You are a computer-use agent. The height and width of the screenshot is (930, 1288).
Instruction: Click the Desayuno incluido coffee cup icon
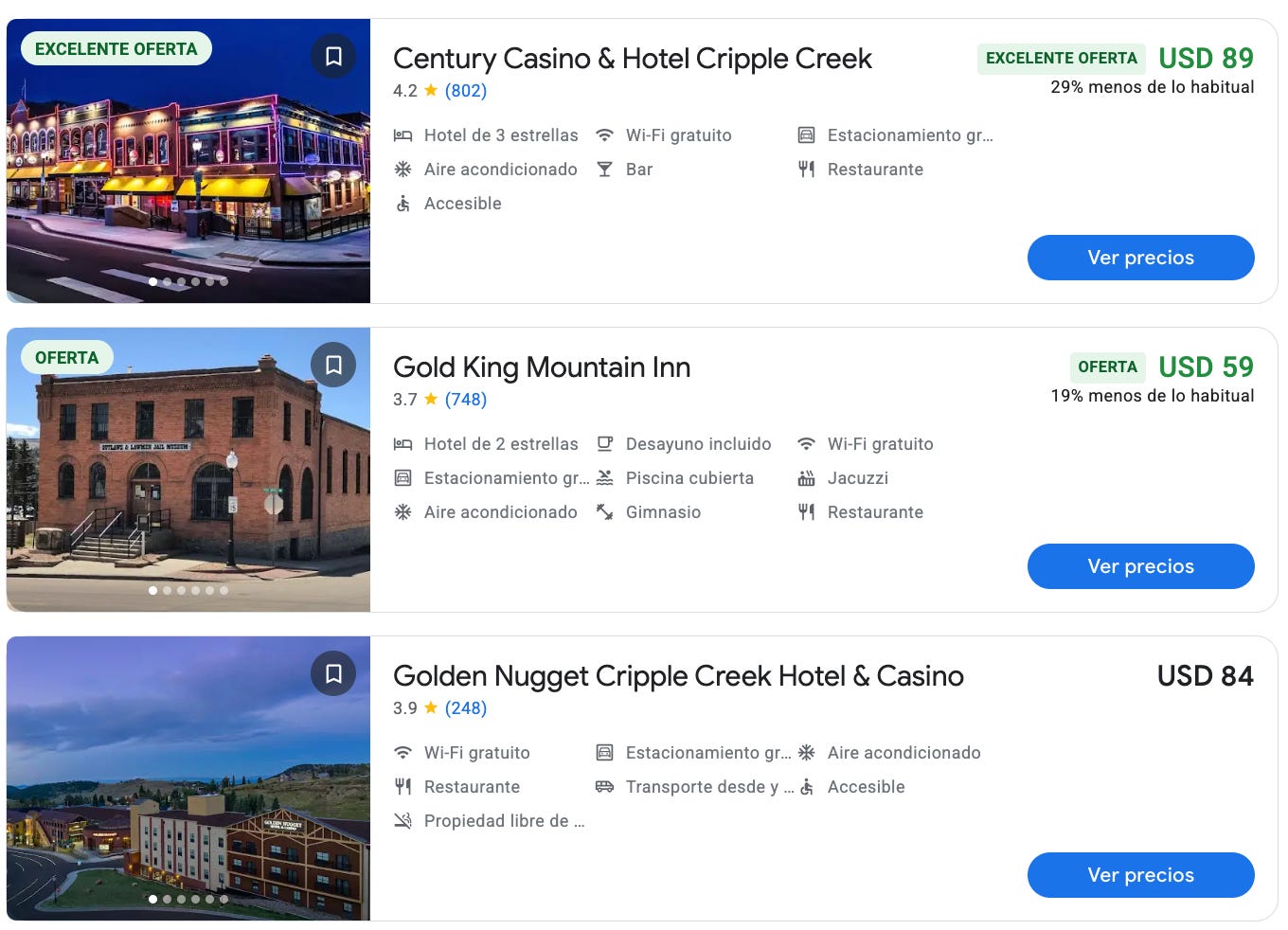point(604,444)
